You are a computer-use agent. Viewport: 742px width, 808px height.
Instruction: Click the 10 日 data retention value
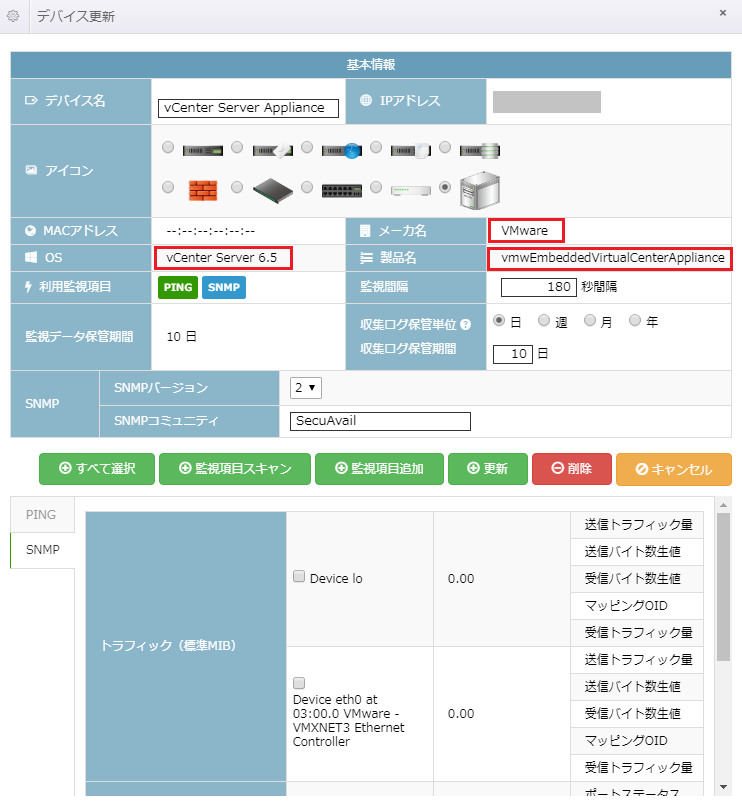pos(181,337)
